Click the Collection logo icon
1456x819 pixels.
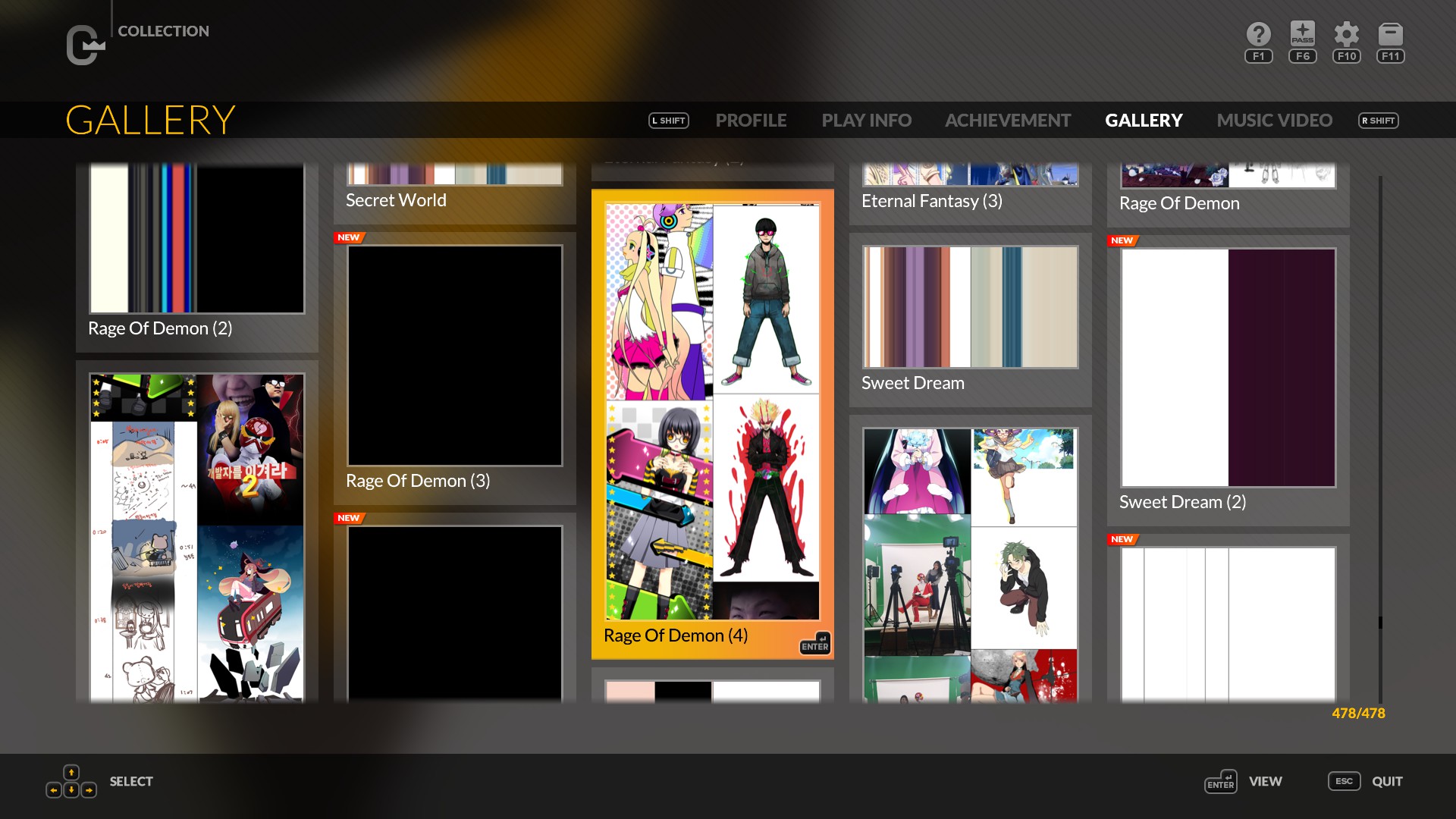click(85, 45)
